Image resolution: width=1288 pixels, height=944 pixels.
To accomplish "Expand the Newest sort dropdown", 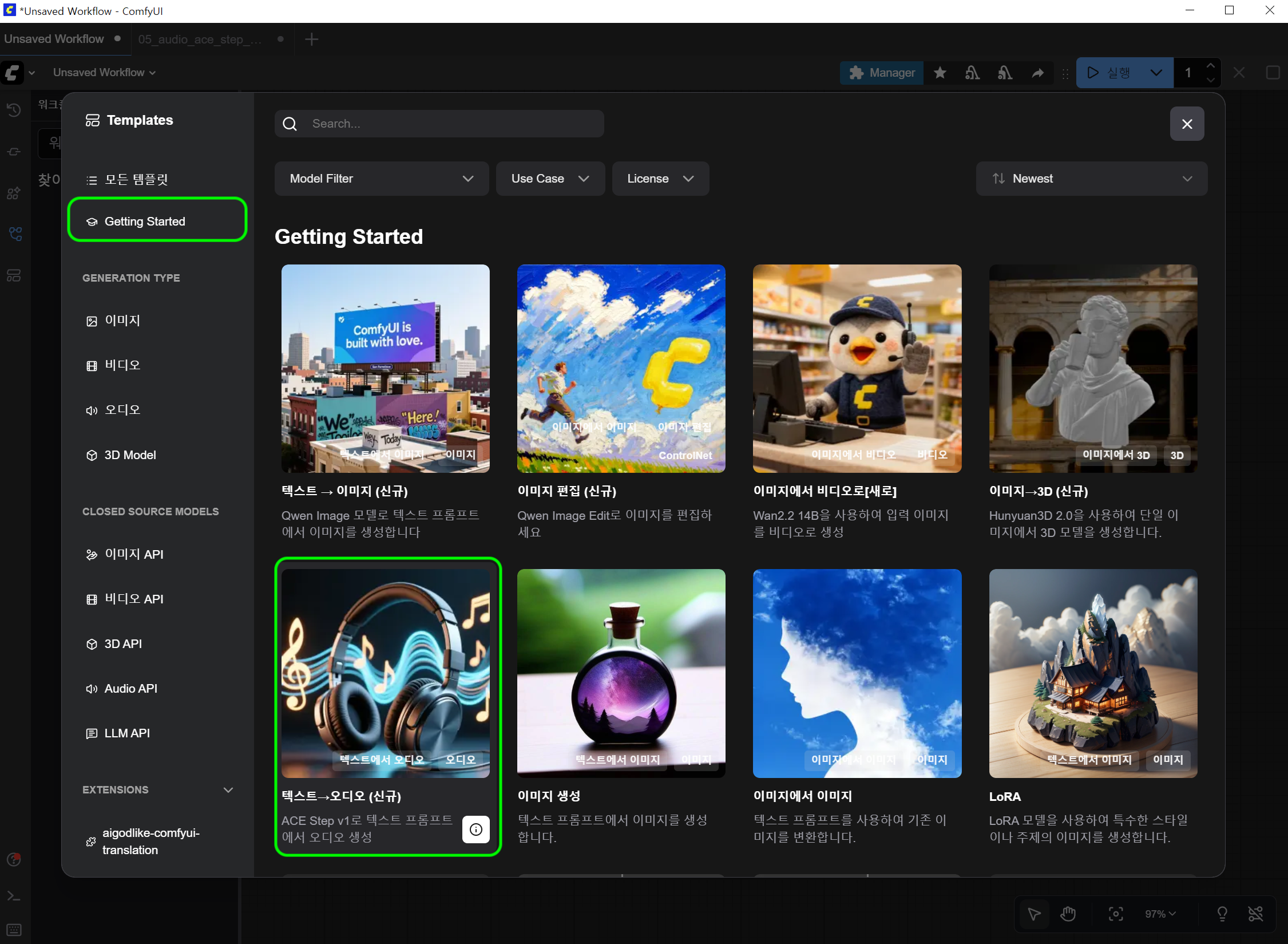I will tap(1091, 179).
